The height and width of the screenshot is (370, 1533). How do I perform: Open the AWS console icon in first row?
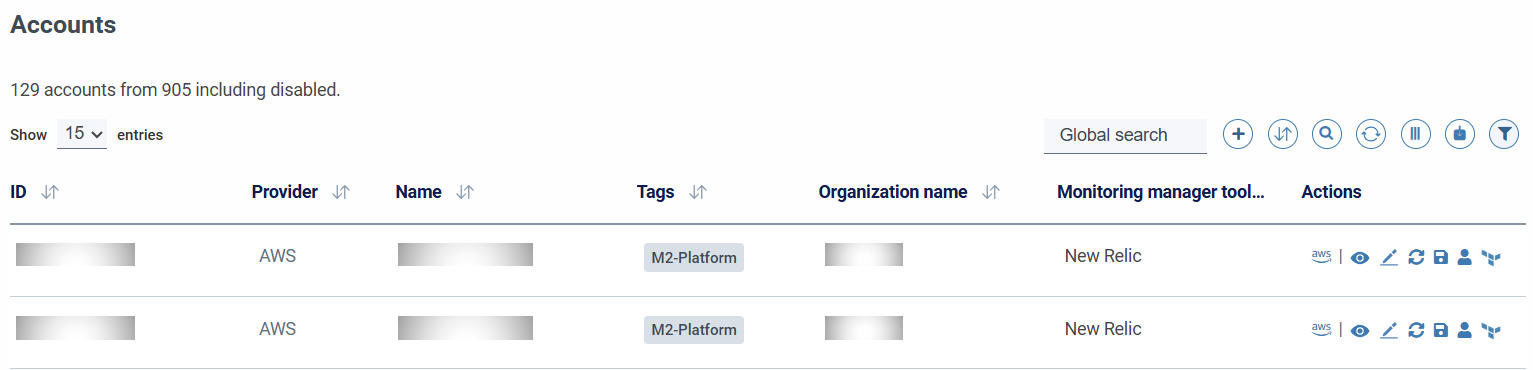1321,257
